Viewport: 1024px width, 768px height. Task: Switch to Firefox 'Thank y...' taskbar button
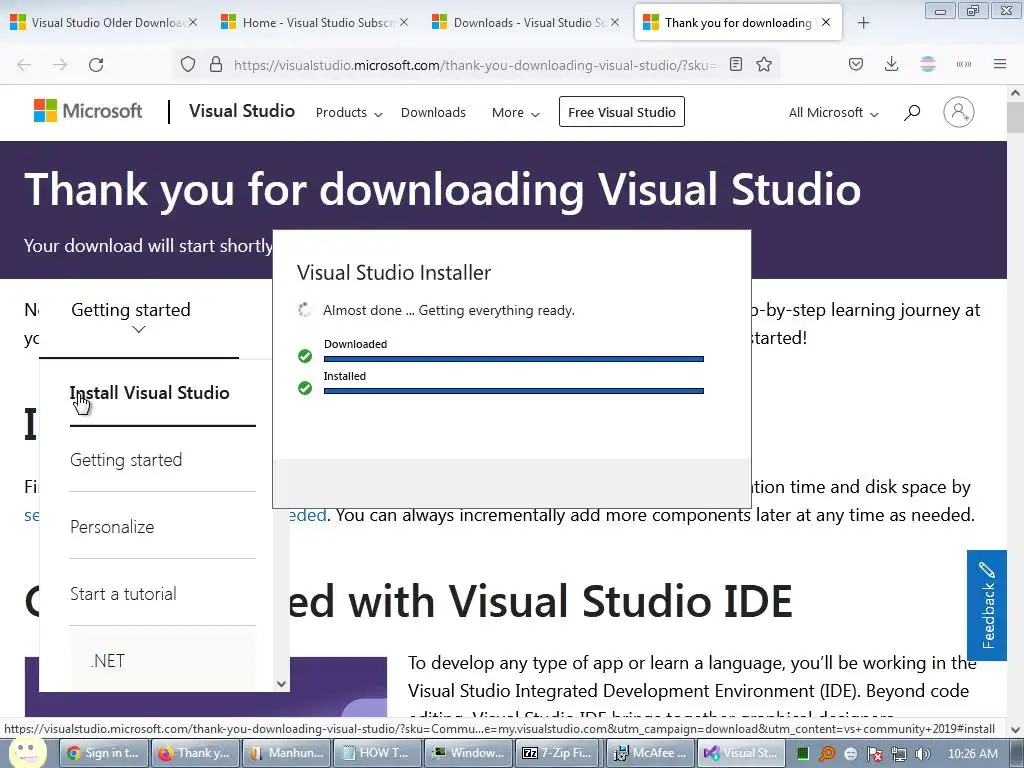[x=195, y=753]
